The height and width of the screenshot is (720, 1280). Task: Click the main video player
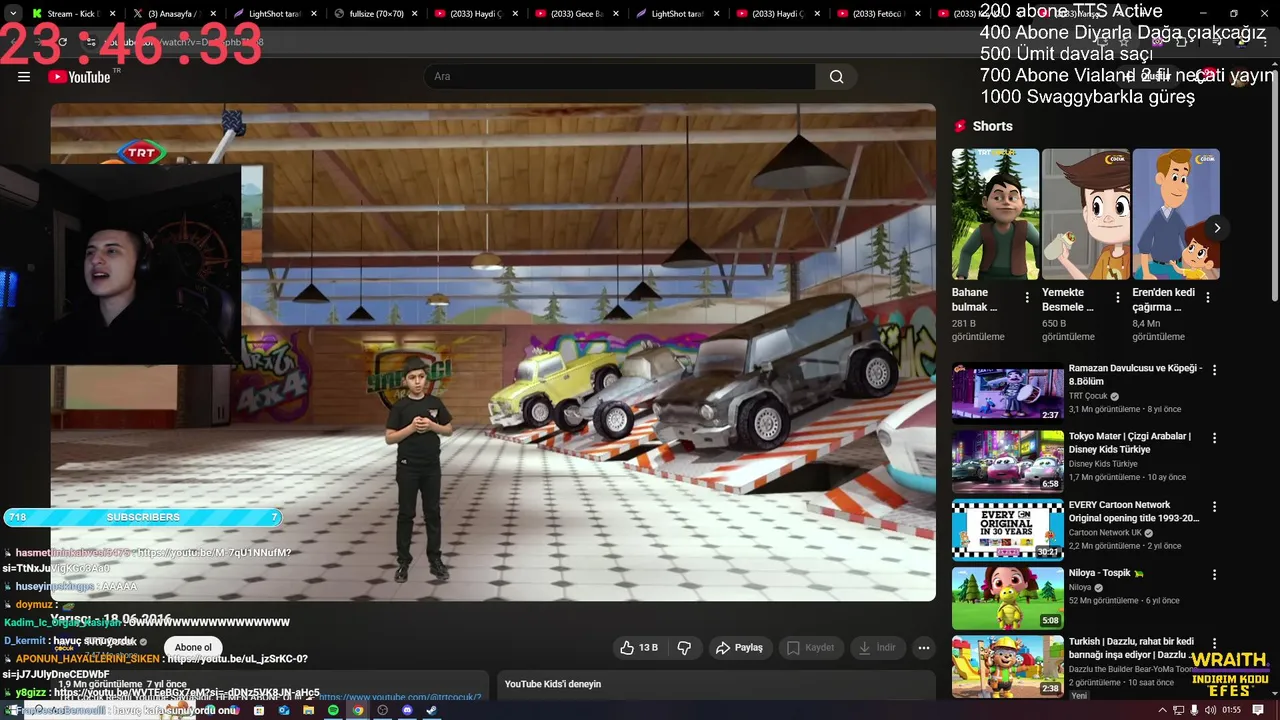pos(493,352)
